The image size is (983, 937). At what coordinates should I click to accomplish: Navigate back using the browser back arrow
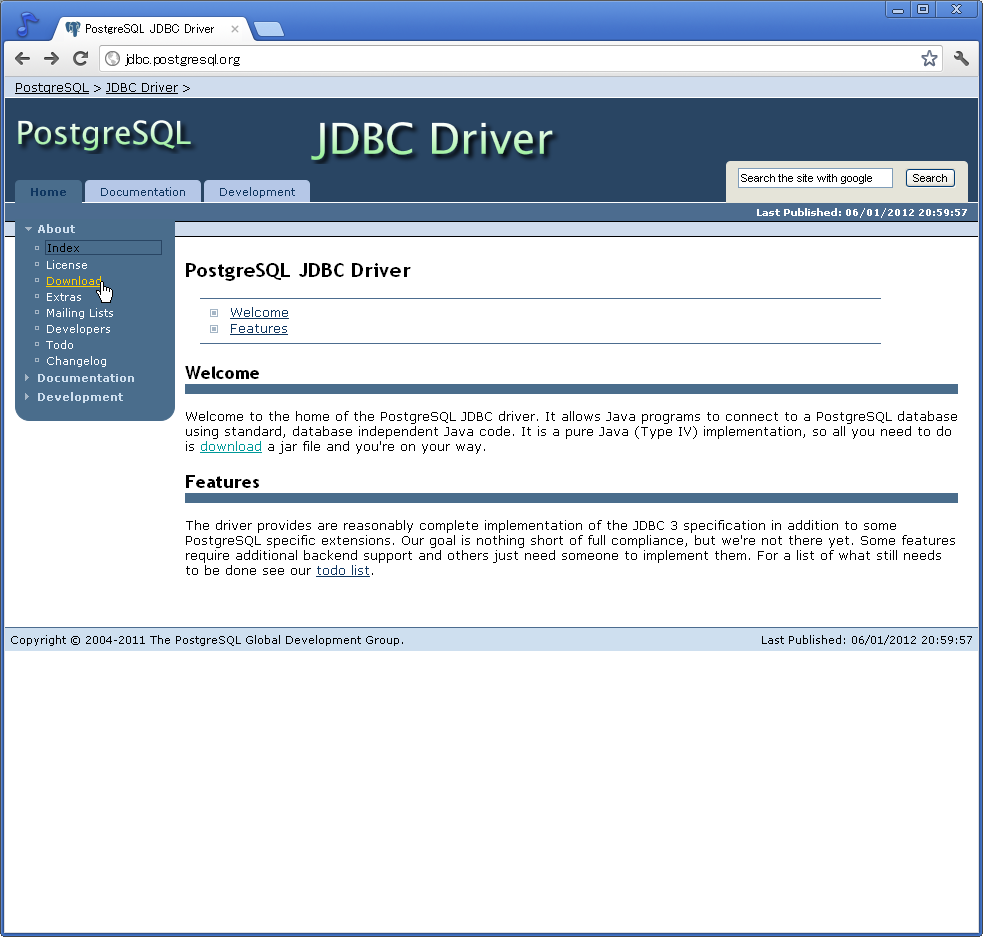pyautogui.click(x=22, y=58)
